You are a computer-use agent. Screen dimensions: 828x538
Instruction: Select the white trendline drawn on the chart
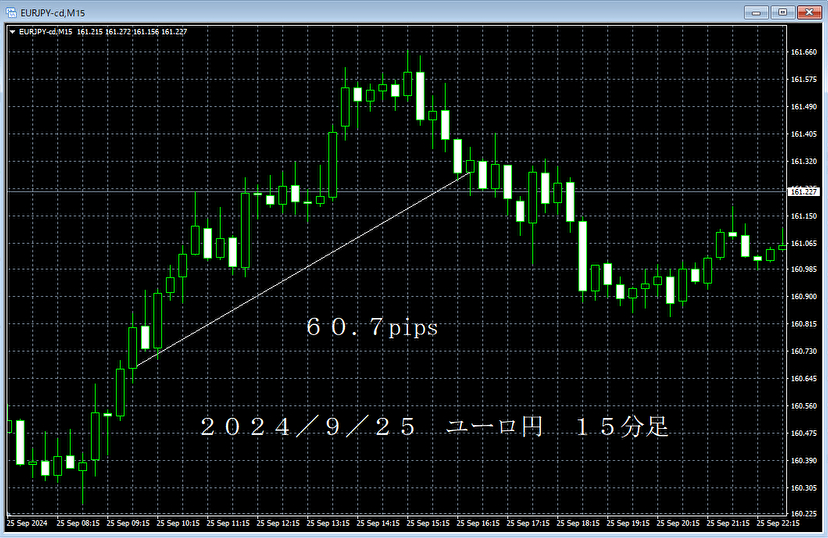click(x=303, y=269)
